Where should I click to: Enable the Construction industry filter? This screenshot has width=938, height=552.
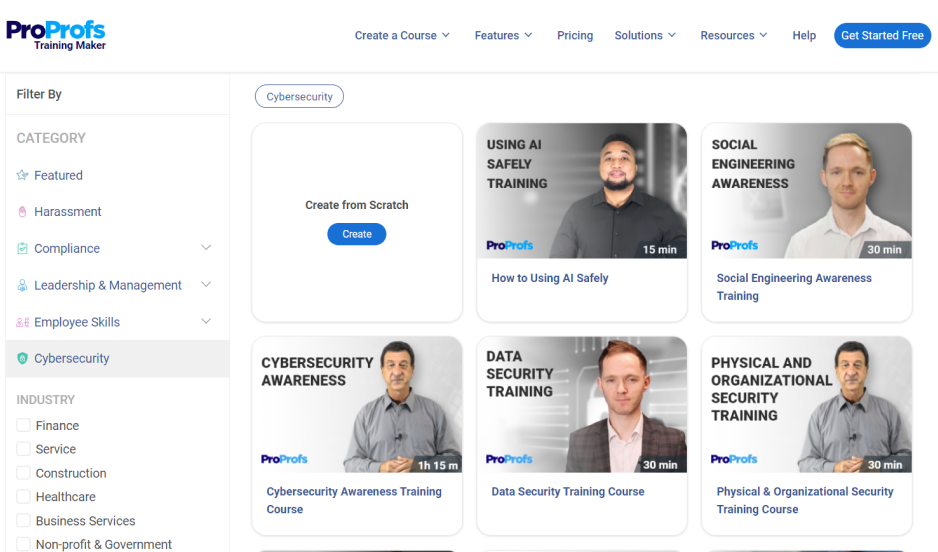[23, 472]
